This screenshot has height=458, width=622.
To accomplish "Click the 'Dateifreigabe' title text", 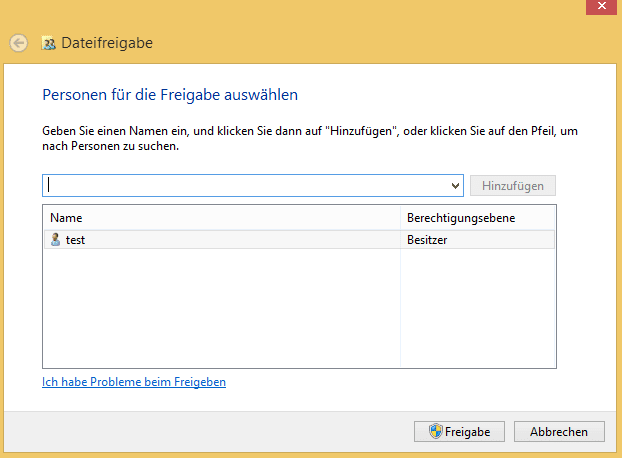I will [107, 43].
